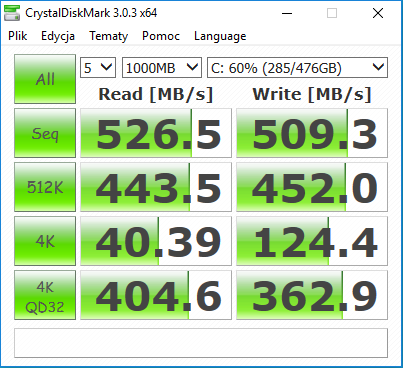Click the Seq write value 509.3
This screenshot has height=368, width=403.
(x=312, y=133)
